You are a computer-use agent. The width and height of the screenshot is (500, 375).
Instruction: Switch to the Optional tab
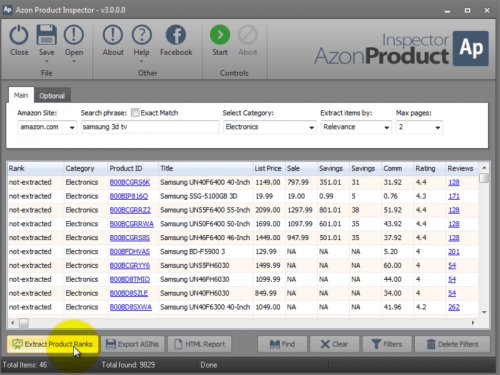(x=52, y=96)
